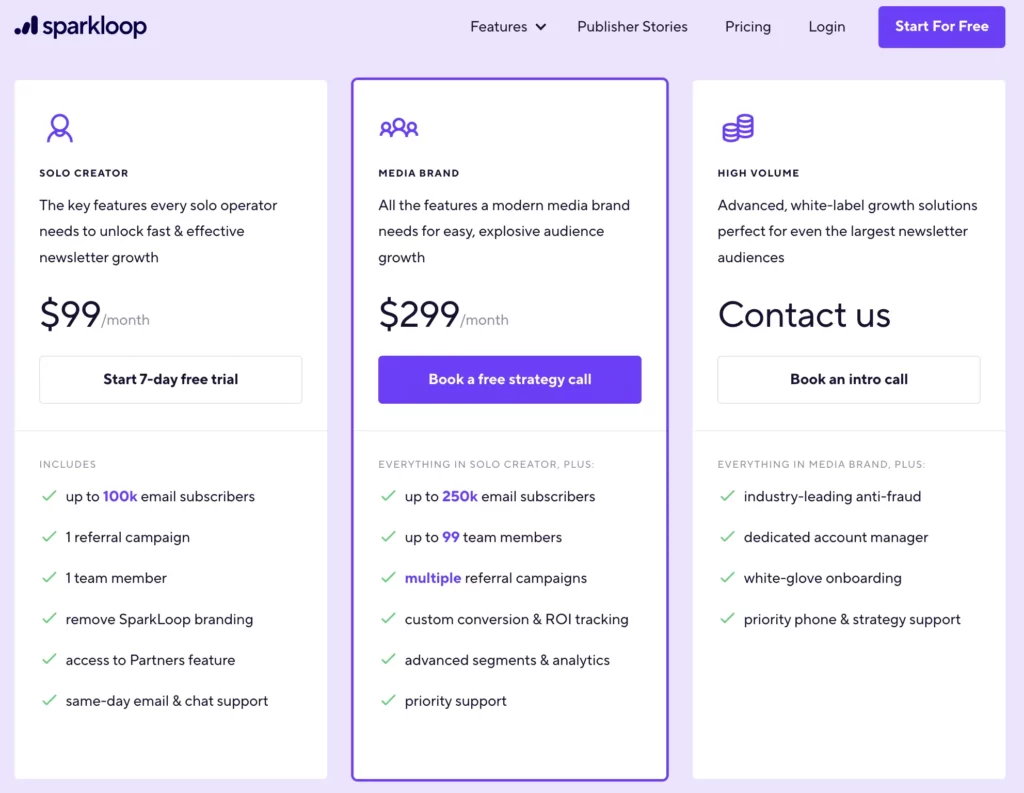
Task: Click the Login link
Action: click(826, 27)
